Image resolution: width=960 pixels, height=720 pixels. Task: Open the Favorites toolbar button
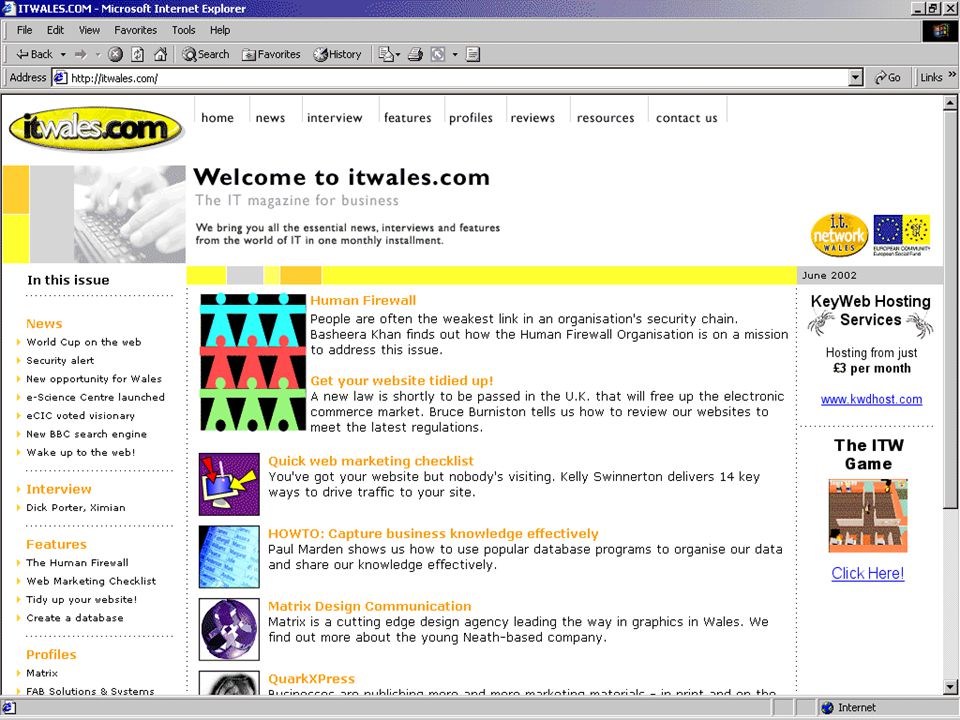click(271, 54)
